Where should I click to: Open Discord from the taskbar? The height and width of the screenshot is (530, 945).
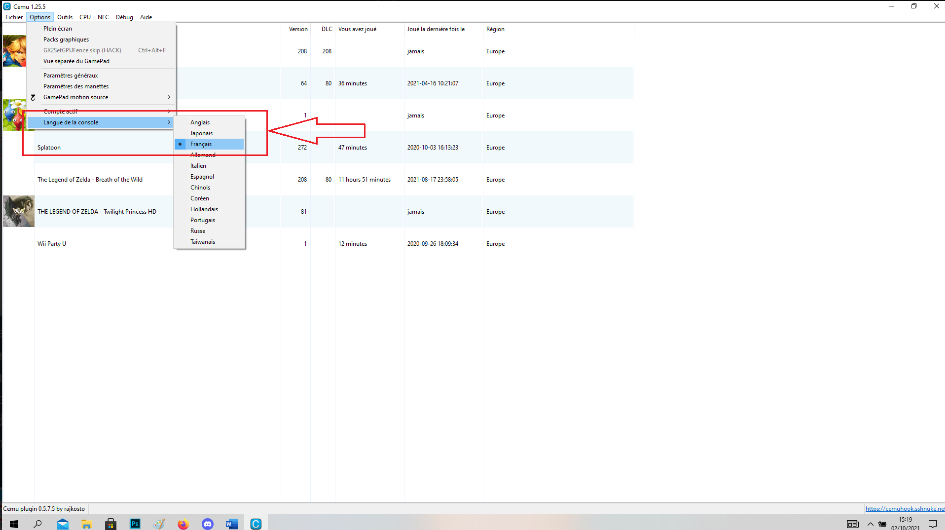tap(207, 523)
